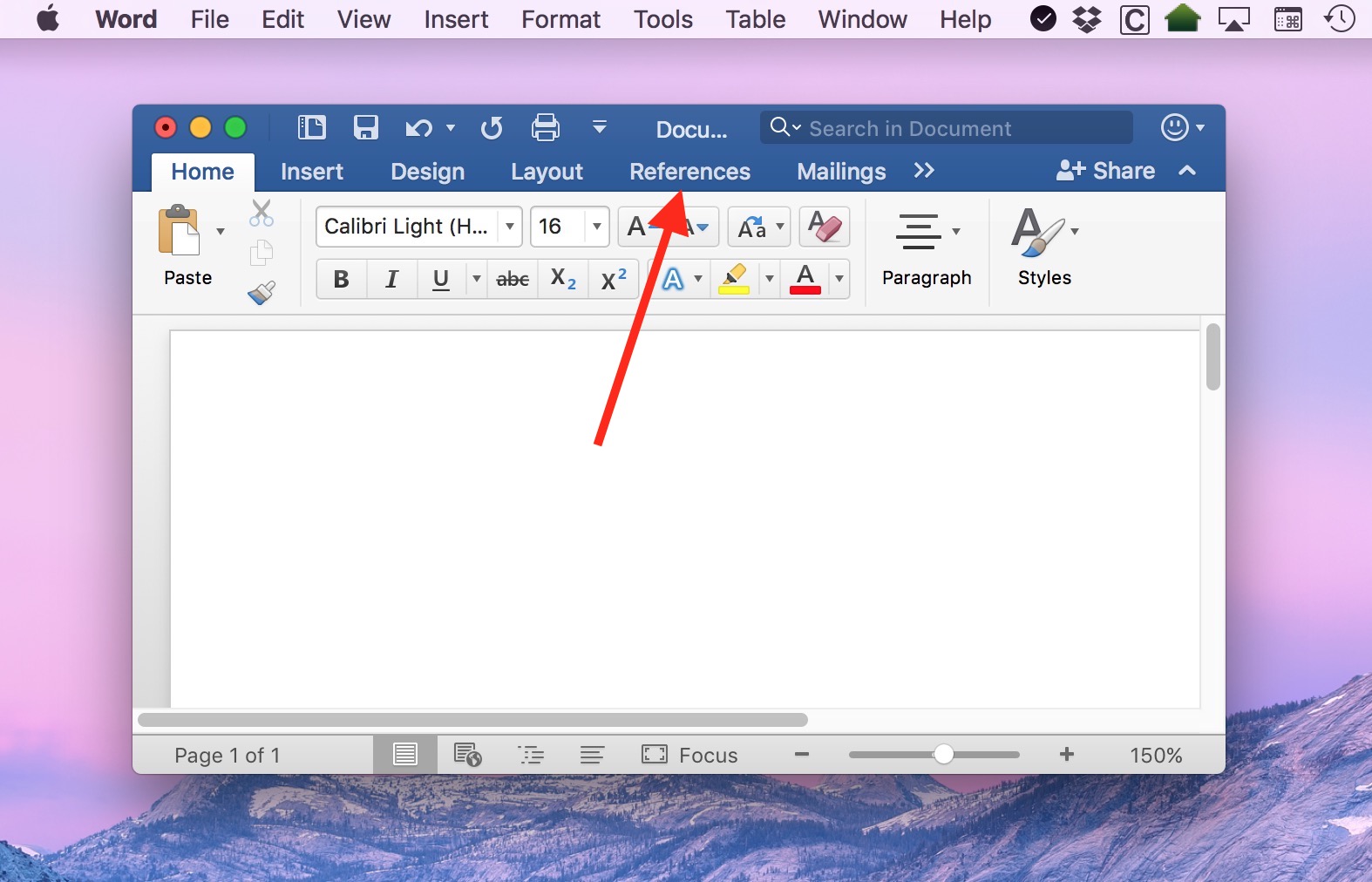Open the Paste options dropdown arrow
1372x882 pixels.
221,231
